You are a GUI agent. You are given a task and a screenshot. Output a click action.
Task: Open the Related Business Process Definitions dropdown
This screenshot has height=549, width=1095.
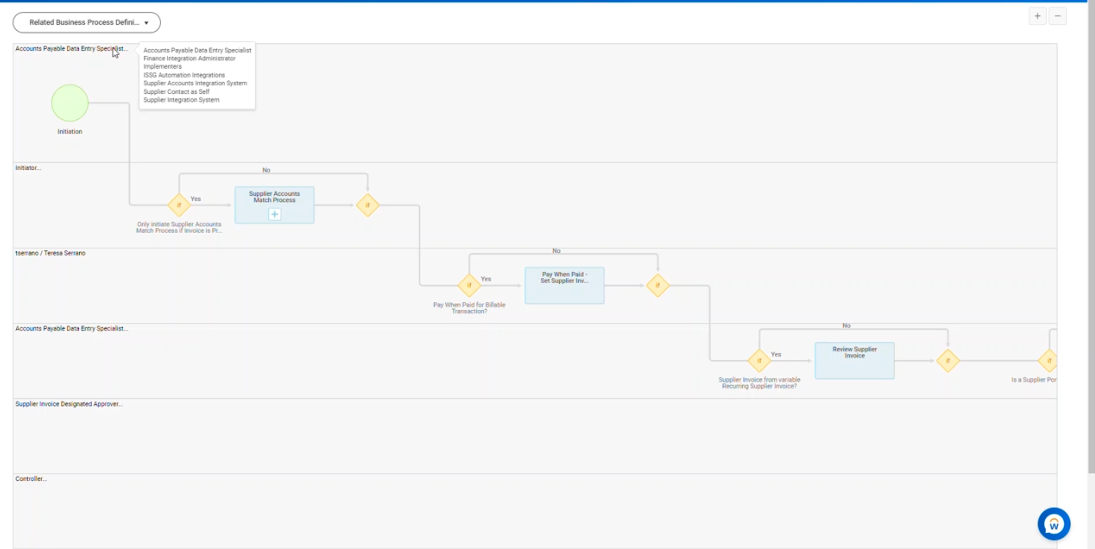tap(87, 22)
